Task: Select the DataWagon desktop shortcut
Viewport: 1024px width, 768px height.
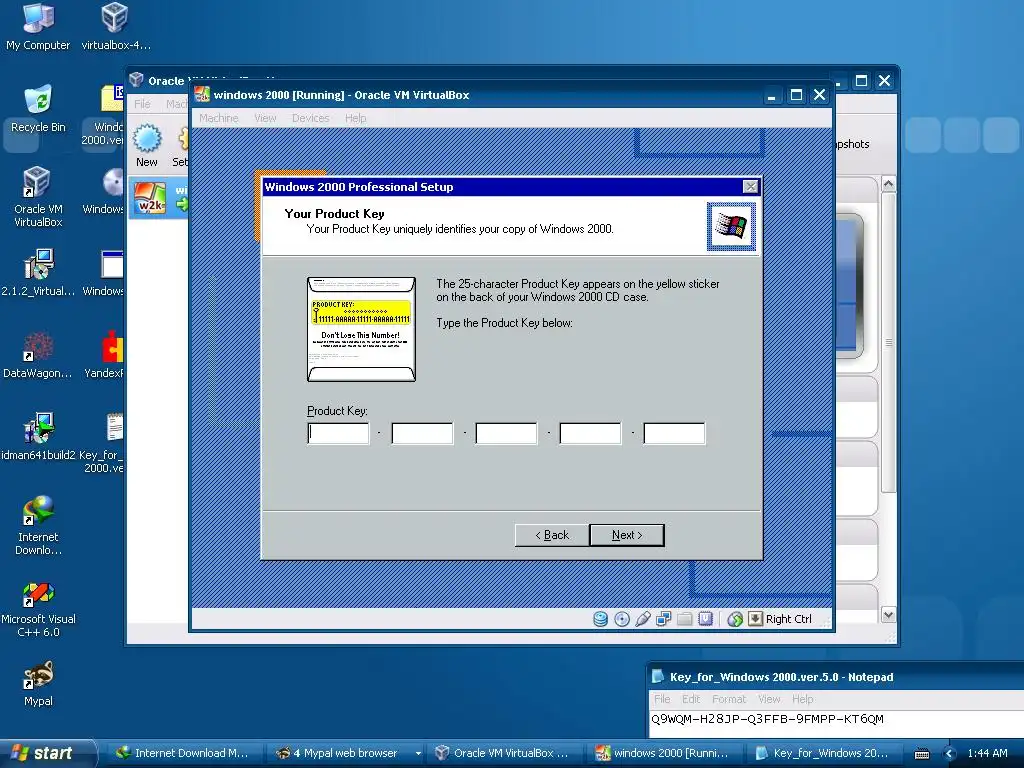Action: point(38,355)
